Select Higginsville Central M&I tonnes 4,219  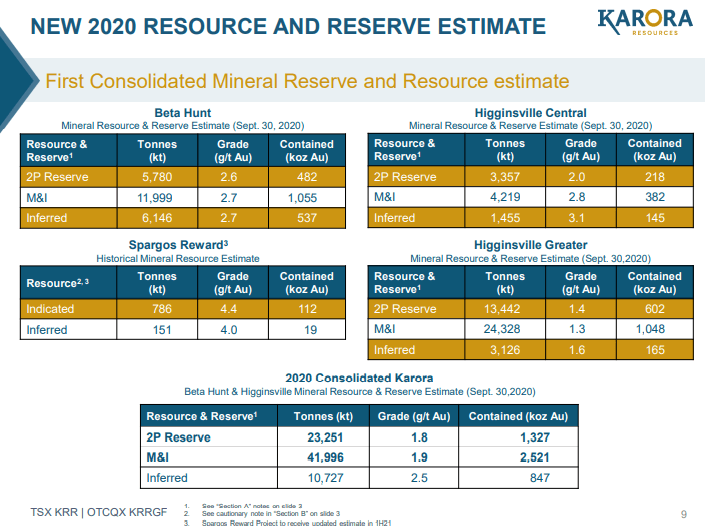505,197
